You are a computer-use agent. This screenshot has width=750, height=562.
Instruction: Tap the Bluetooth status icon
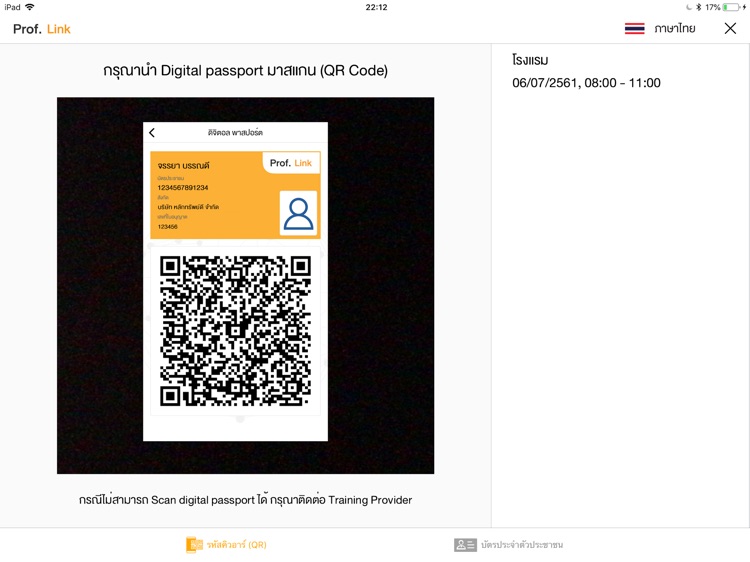[698, 7]
